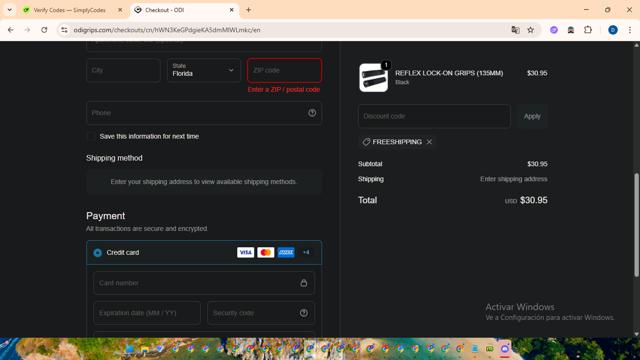Click the American Express logo
Viewport: 640px width, 360px height.
click(286, 252)
